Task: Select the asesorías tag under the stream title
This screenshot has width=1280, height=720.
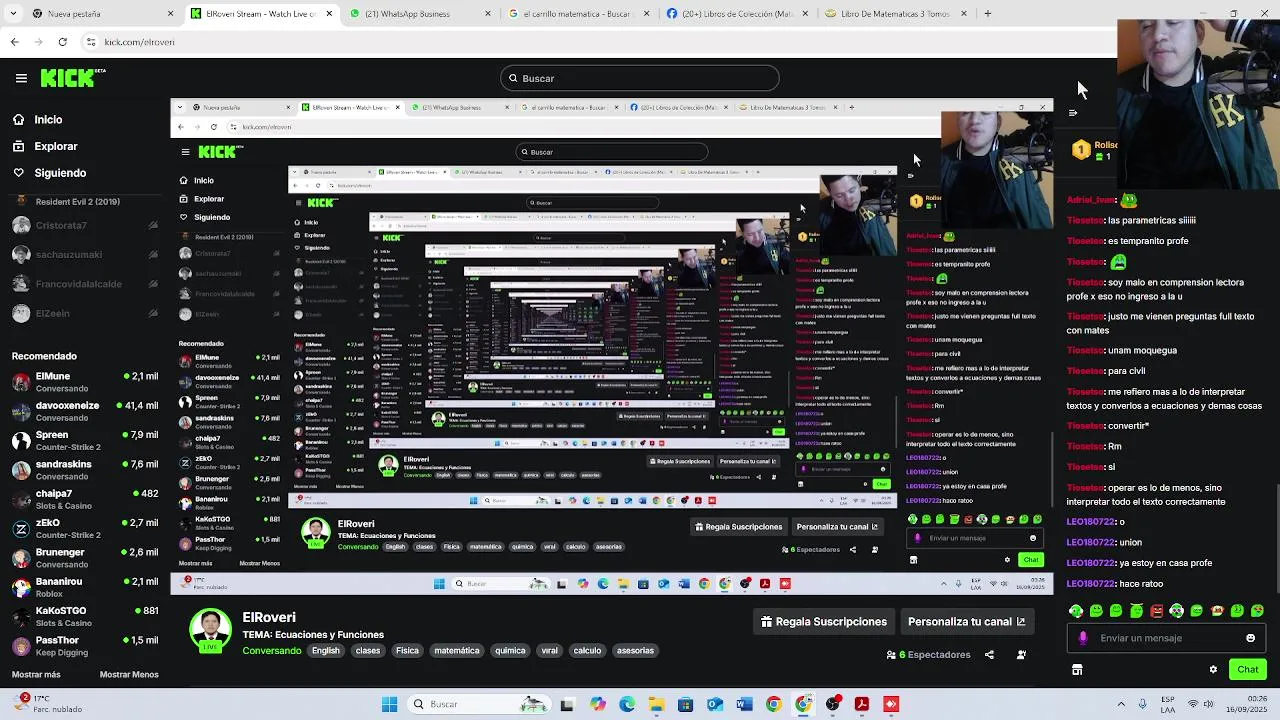Action: pyautogui.click(x=635, y=651)
